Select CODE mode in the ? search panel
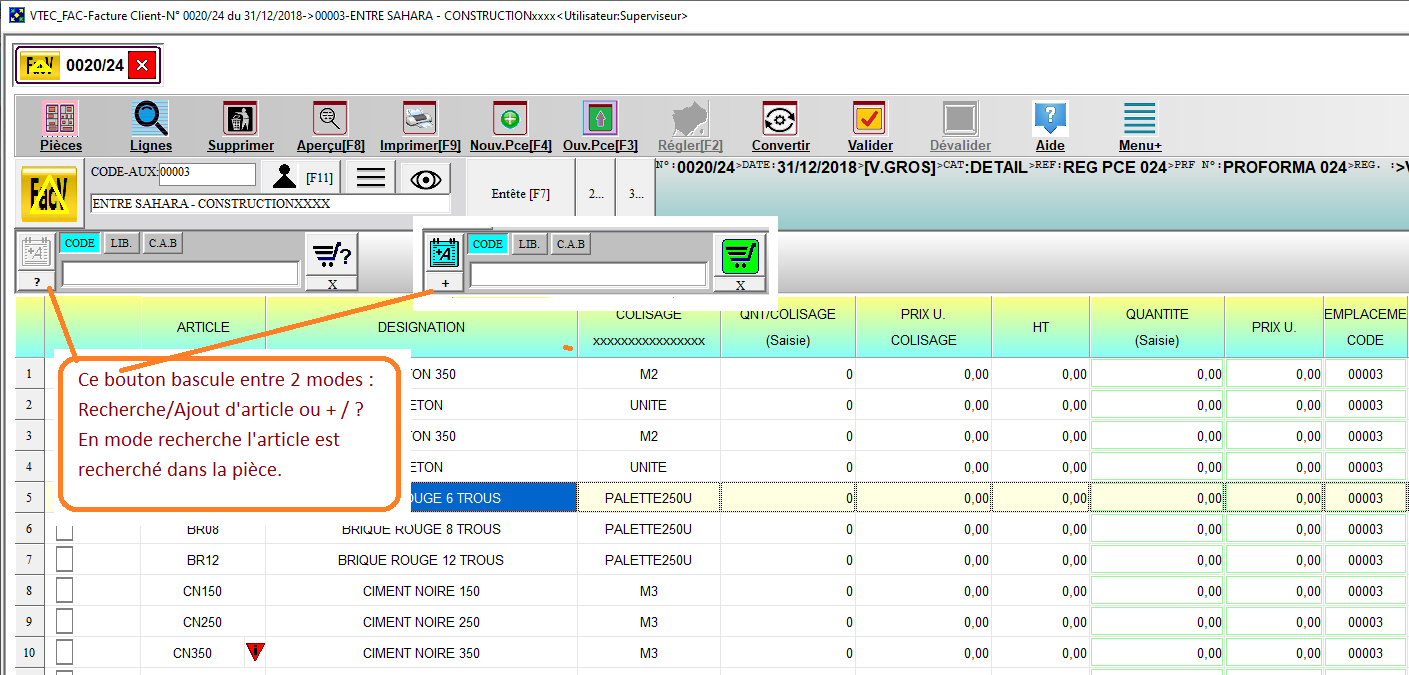1409x675 pixels. pyautogui.click(x=80, y=244)
